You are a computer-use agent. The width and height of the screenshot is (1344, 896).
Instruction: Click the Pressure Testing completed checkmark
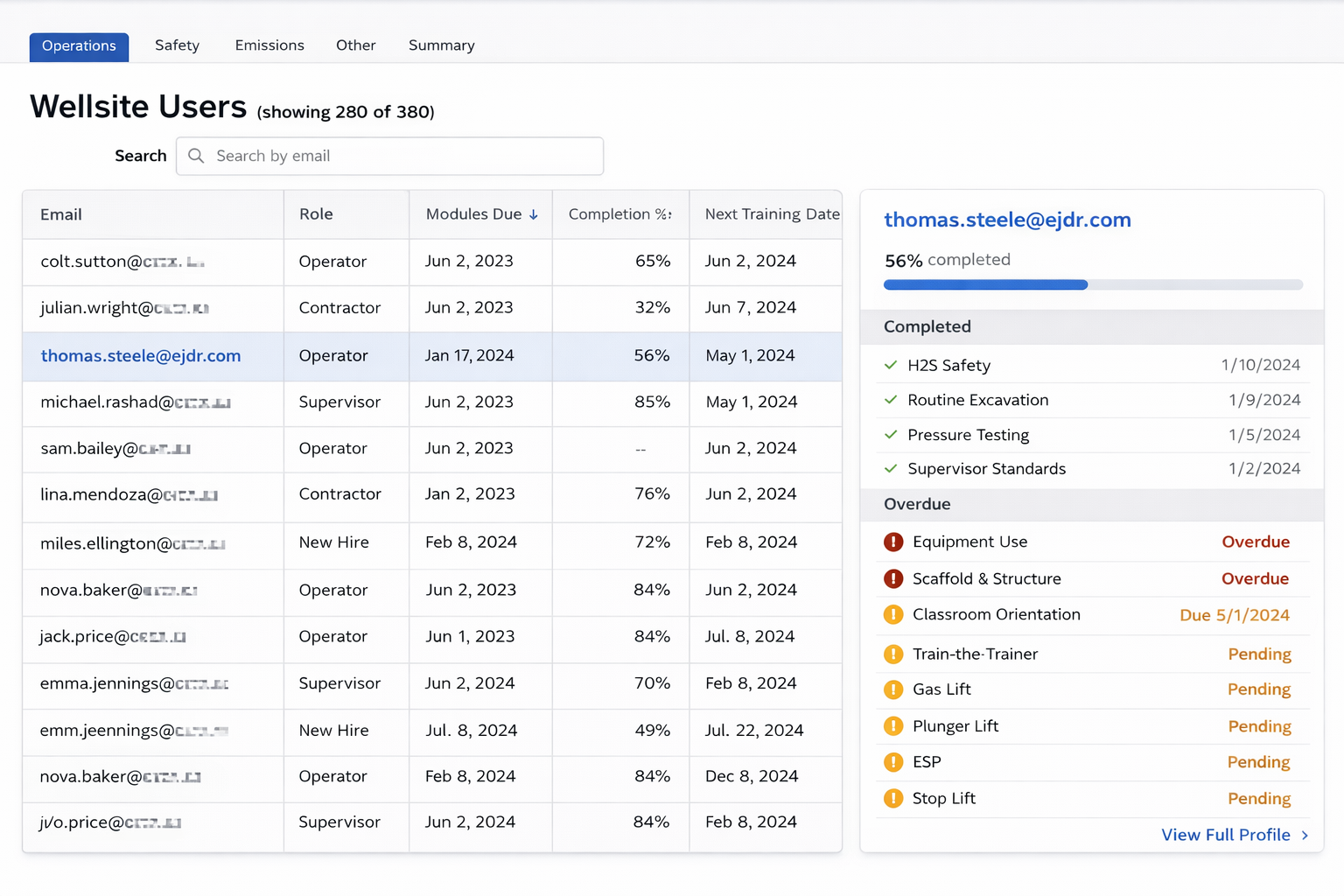891,435
